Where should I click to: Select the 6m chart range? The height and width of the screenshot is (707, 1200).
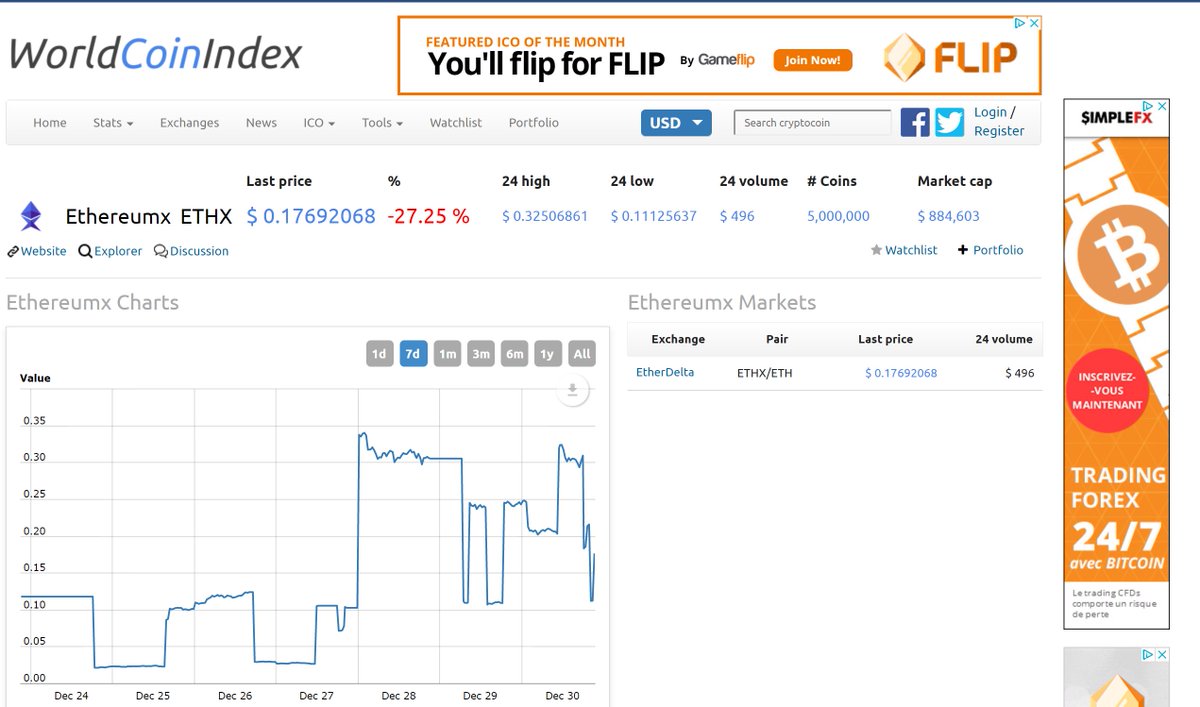coord(515,354)
